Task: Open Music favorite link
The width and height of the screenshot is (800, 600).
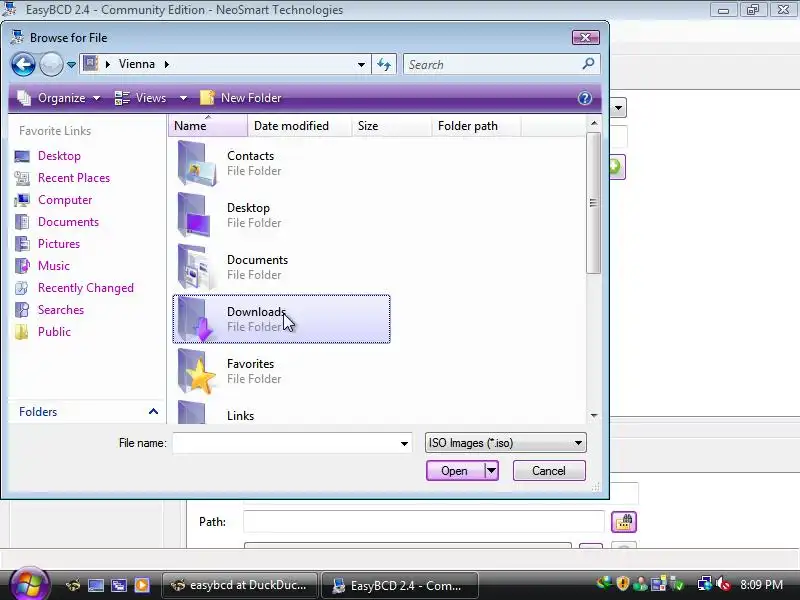Action: [x=54, y=266]
